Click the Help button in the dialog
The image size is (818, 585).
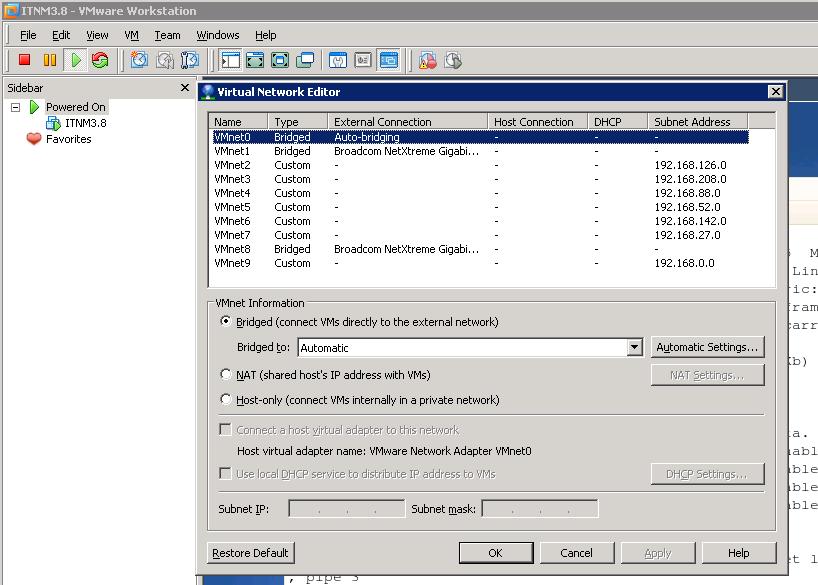tap(739, 553)
